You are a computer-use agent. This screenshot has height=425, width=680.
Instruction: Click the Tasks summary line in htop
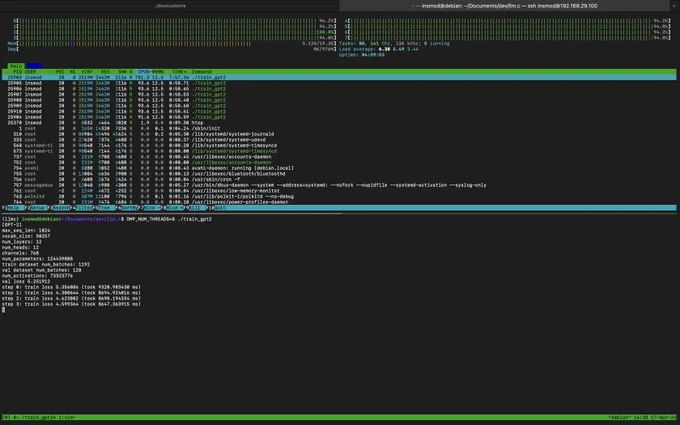(x=394, y=43)
